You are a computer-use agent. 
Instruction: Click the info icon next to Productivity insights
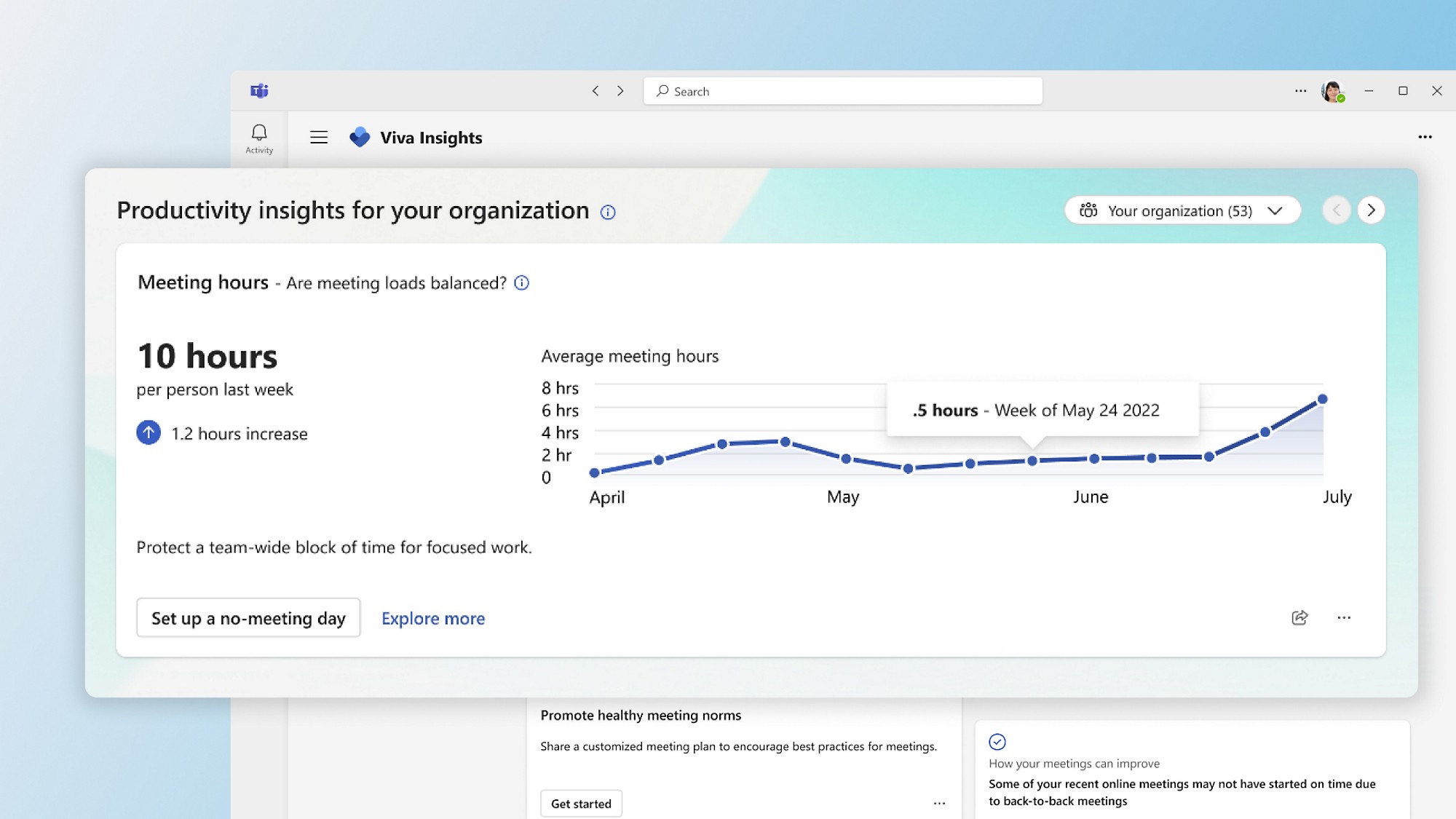(608, 212)
